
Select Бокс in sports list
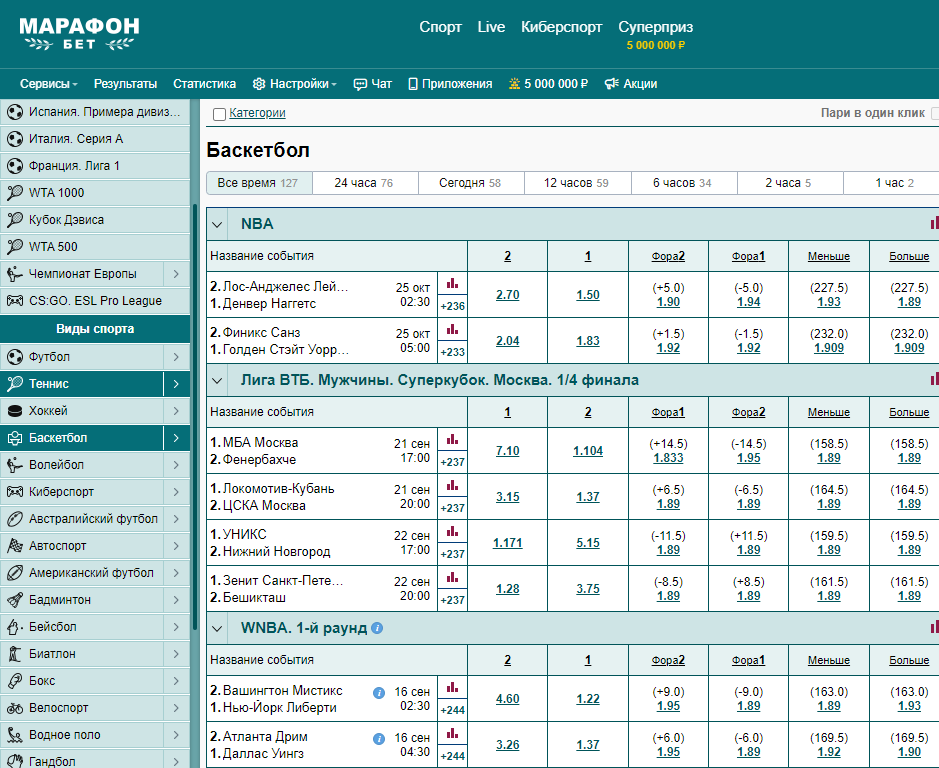(x=81, y=681)
